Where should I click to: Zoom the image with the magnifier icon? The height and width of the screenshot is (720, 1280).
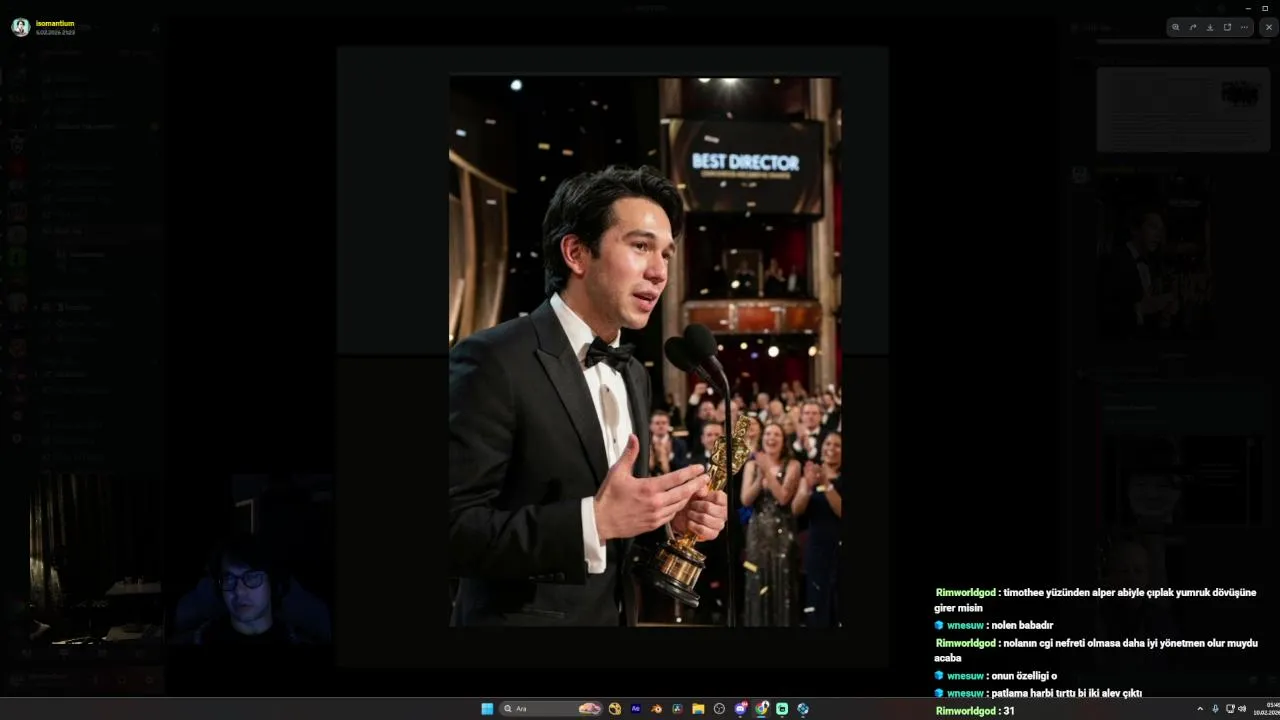(1176, 28)
